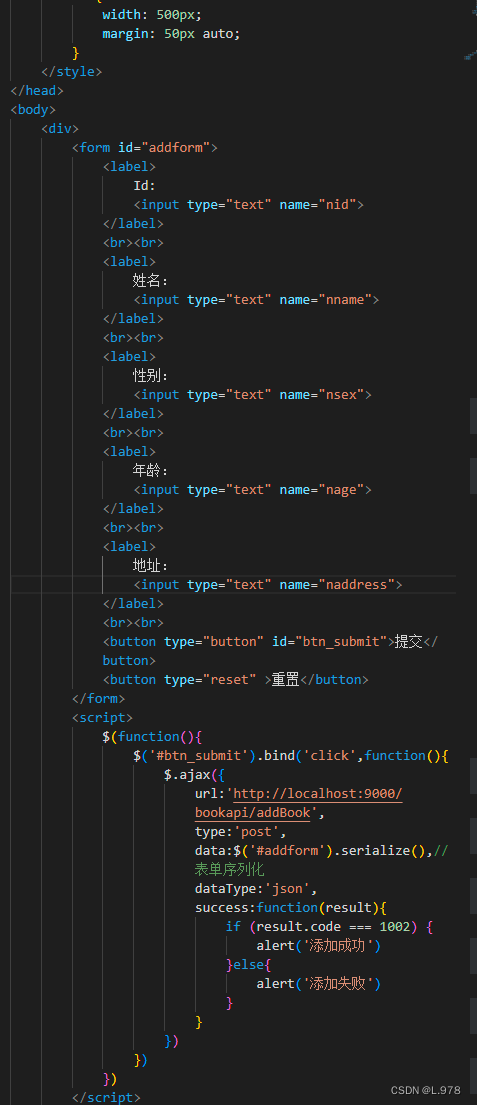The image size is (477, 1105).
Task: Click the '地址:' label text
Action: point(151,565)
